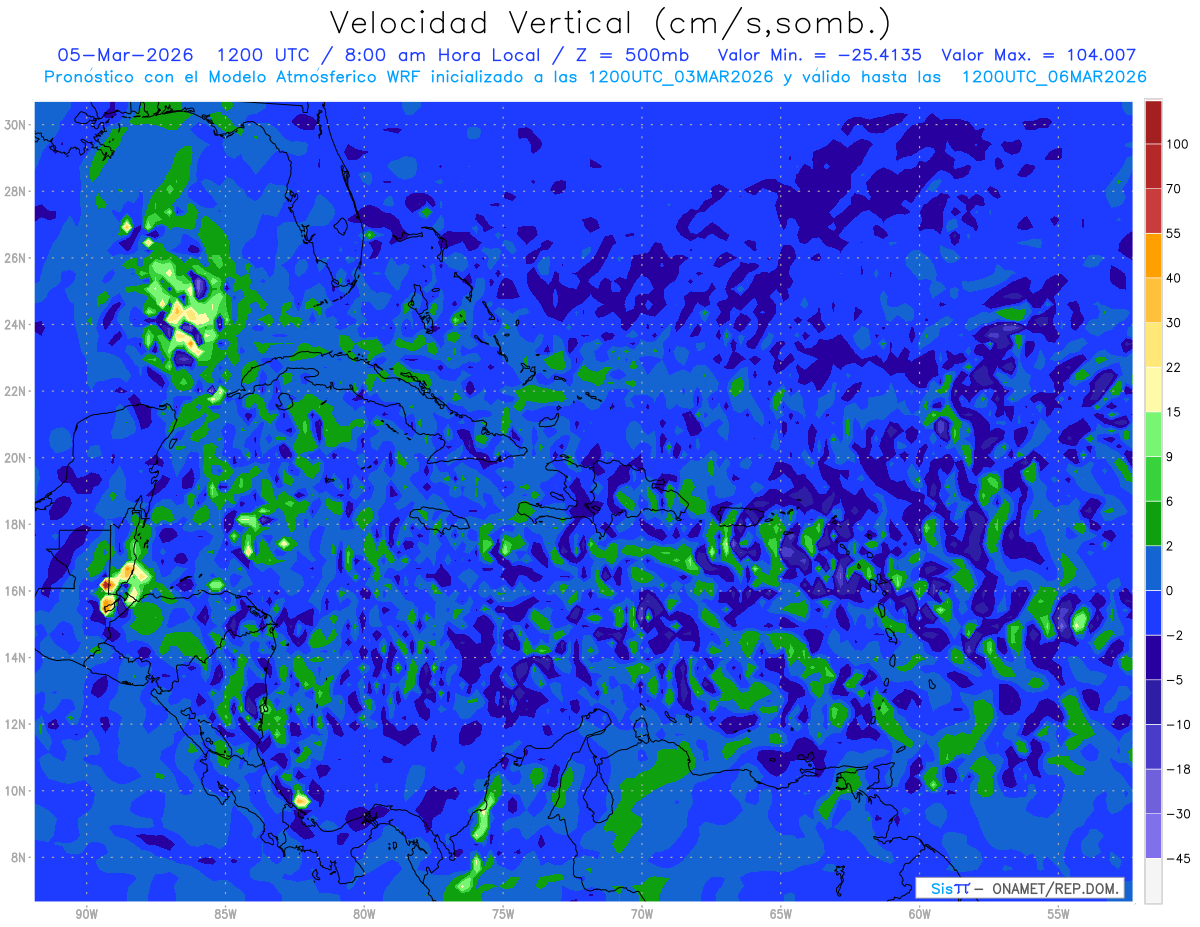Click the colorbar label '100'
The image size is (1200, 927).
pyautogui.click(x=1177, y=144)
